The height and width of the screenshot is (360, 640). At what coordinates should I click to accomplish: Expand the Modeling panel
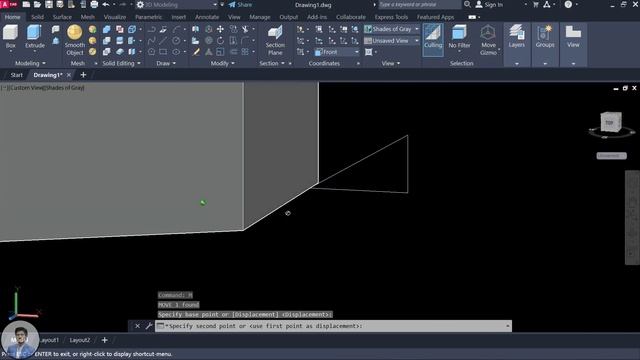tap(30, 63)
